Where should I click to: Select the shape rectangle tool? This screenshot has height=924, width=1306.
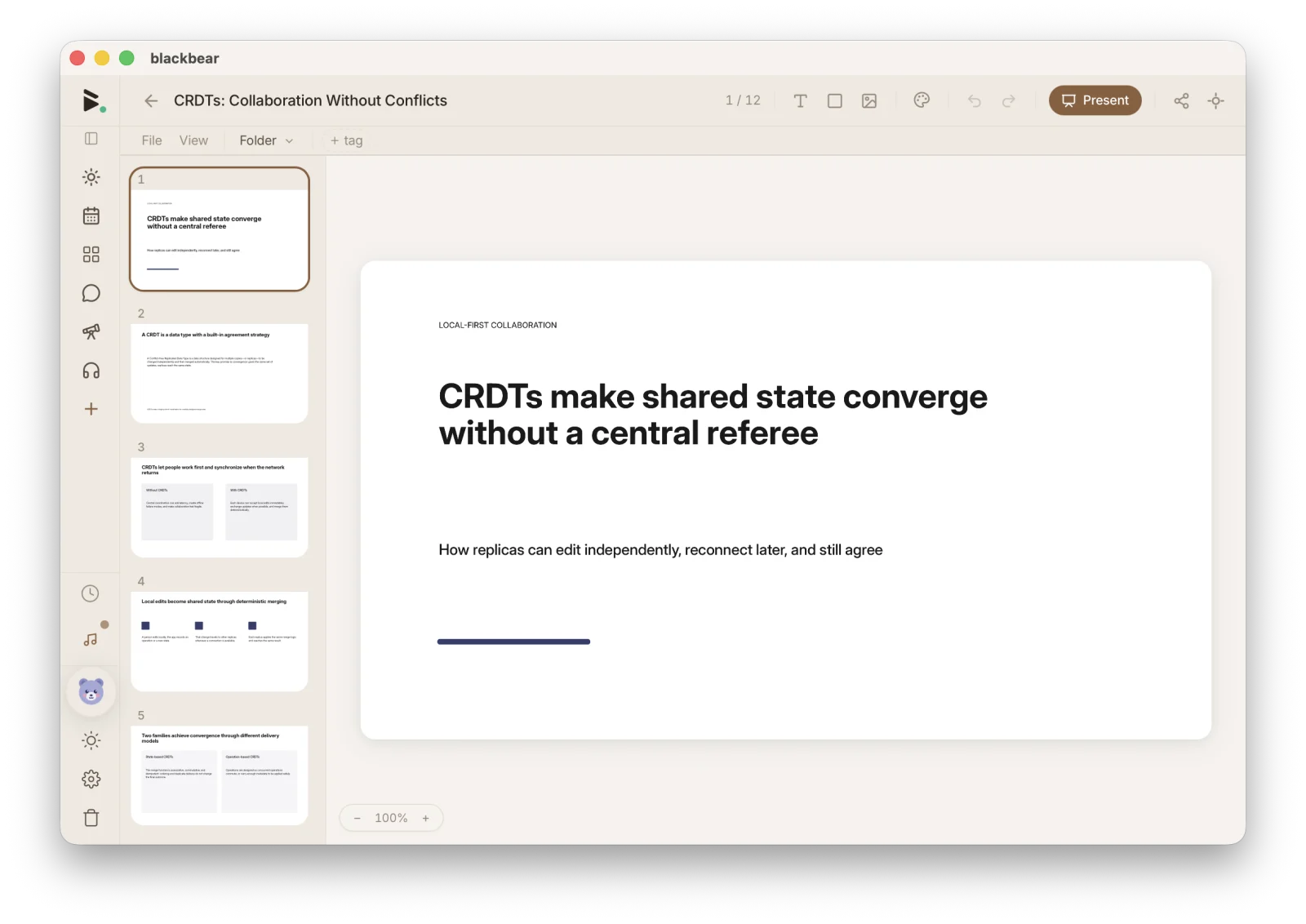(x=835, y=100)
